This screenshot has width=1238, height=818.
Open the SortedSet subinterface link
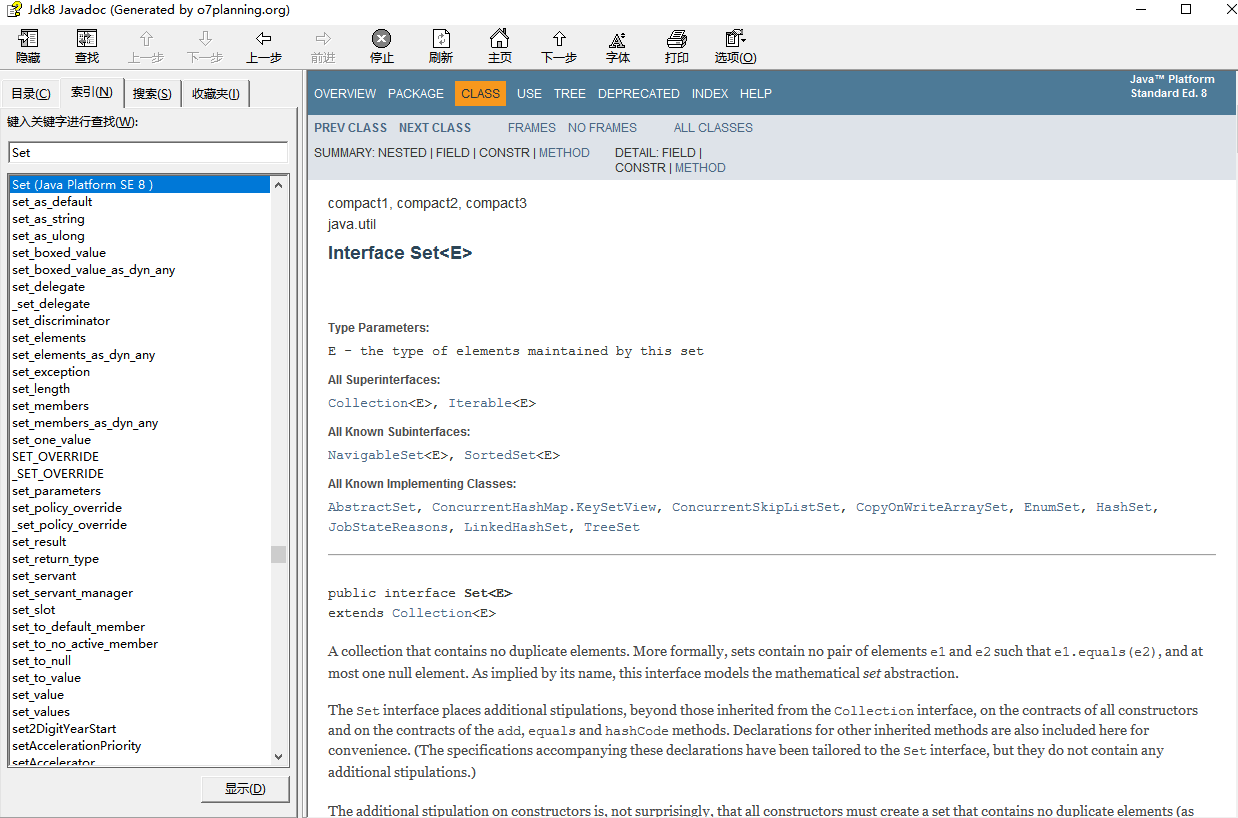[500, 455]
